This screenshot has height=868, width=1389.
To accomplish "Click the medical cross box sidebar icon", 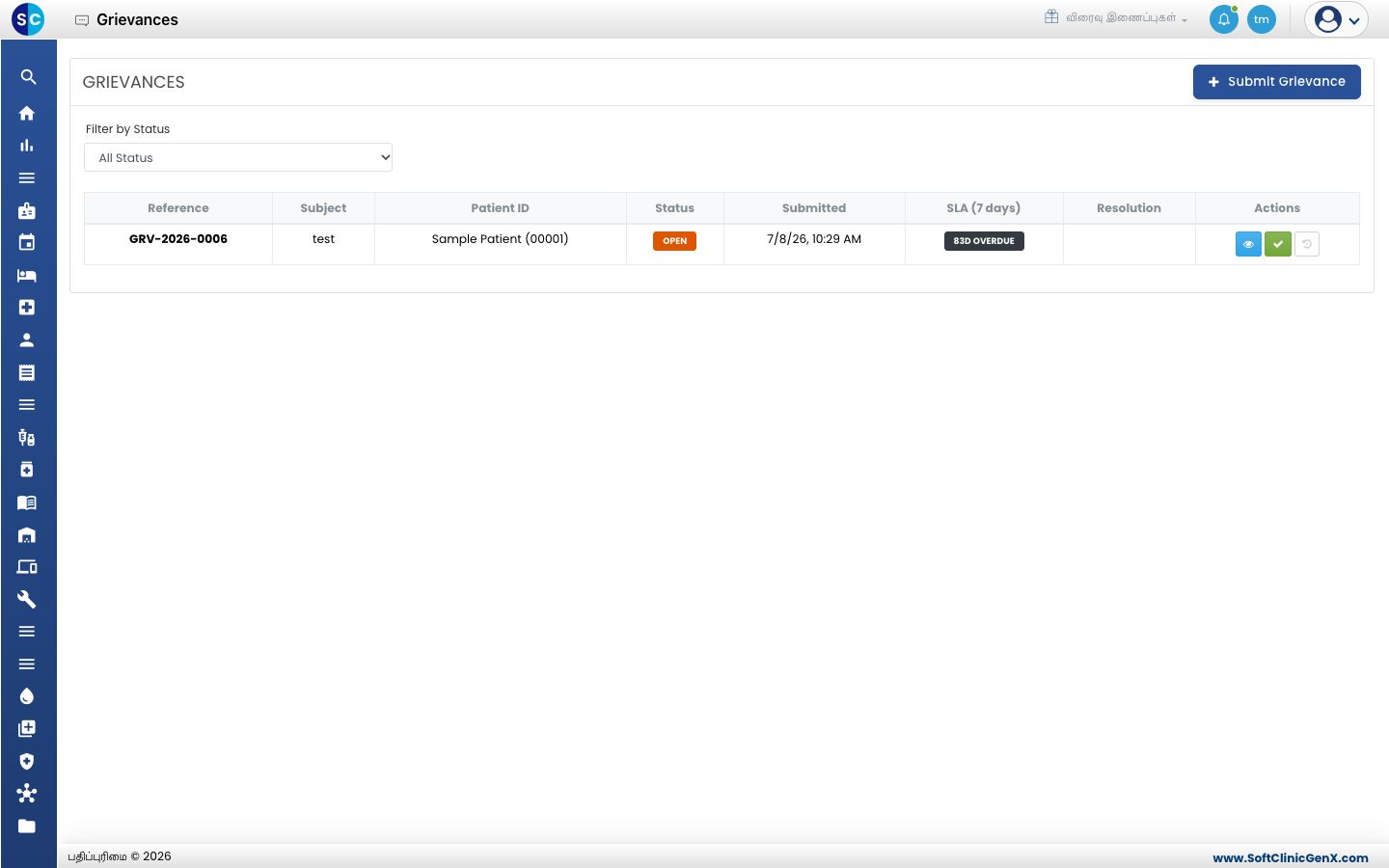I will 27,308.
